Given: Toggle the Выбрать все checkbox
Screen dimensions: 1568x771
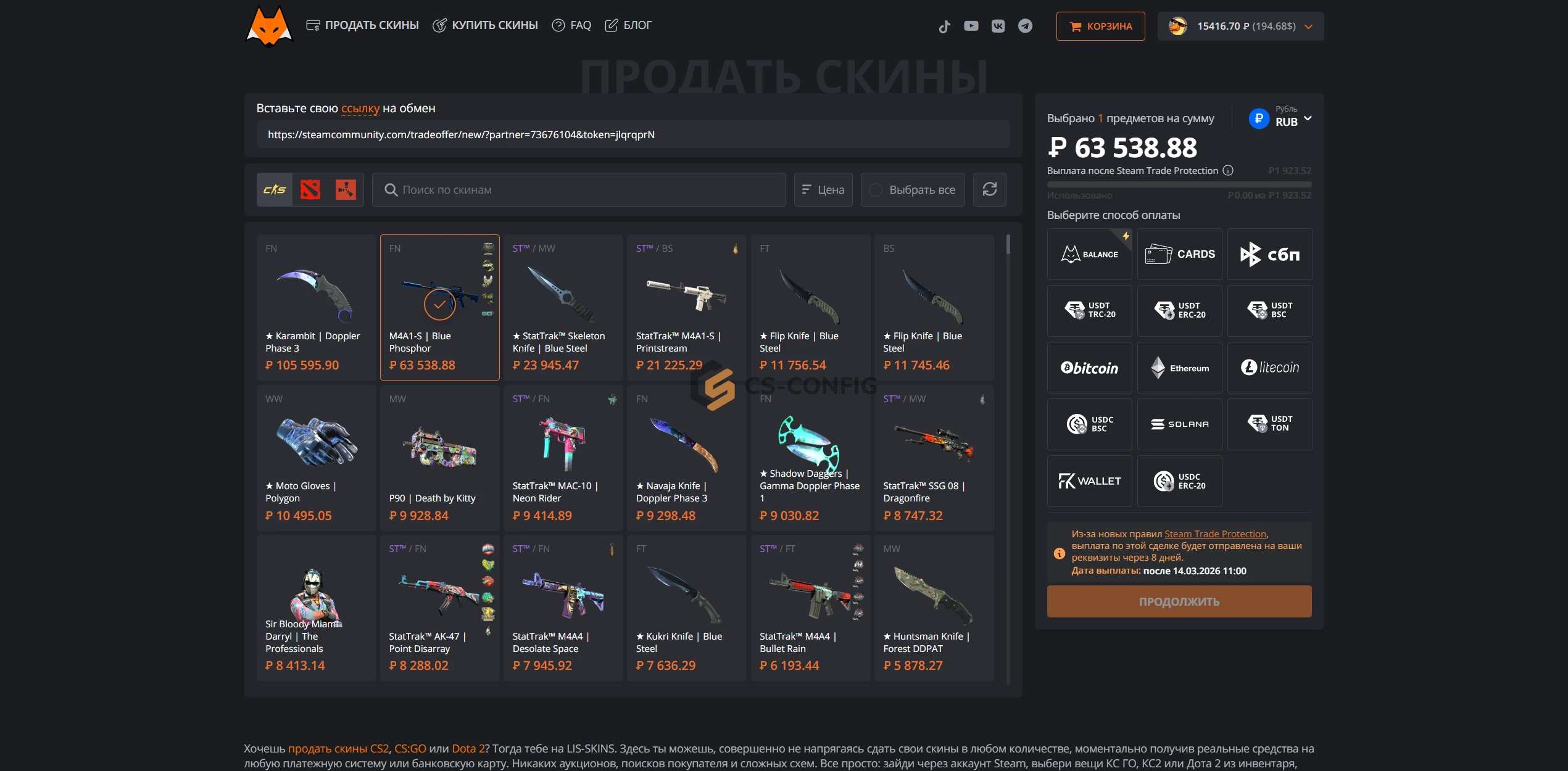Looking at the screenshot, I should (875, 190).
